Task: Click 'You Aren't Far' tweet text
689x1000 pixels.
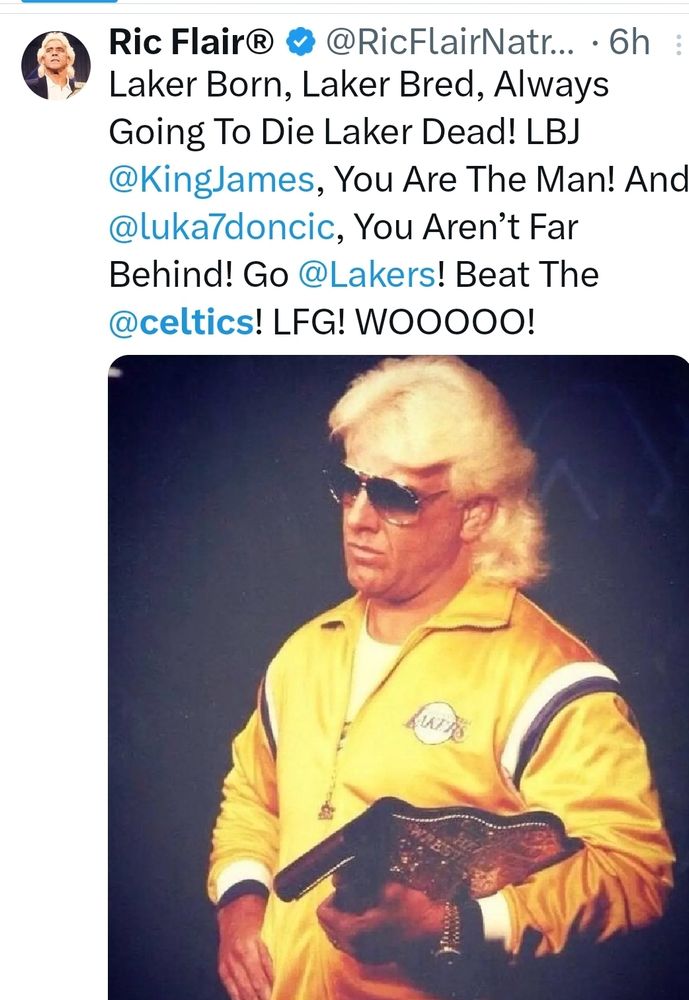Action: (x=466, y=226)
